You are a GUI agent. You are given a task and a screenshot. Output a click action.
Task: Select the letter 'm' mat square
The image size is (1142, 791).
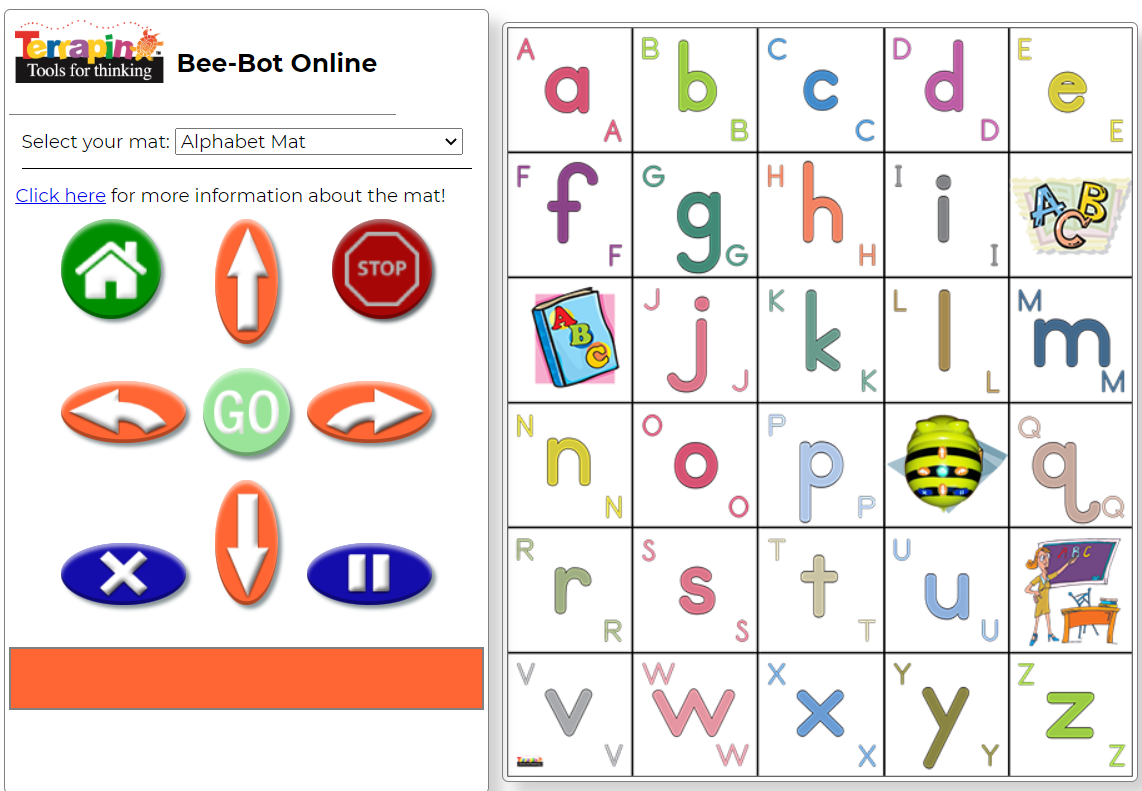[x=1070, y=340]
